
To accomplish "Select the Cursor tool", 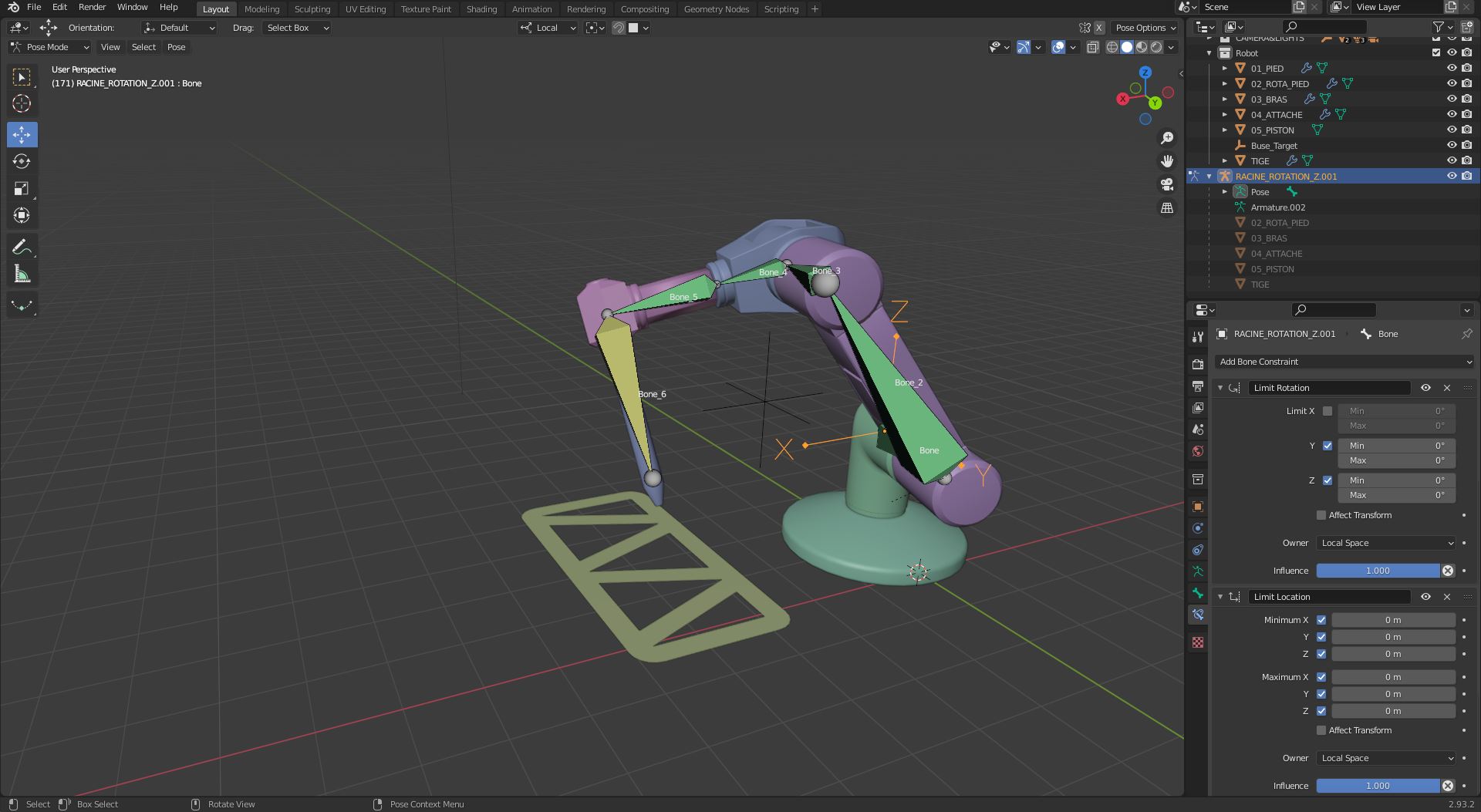I will 22,103.
